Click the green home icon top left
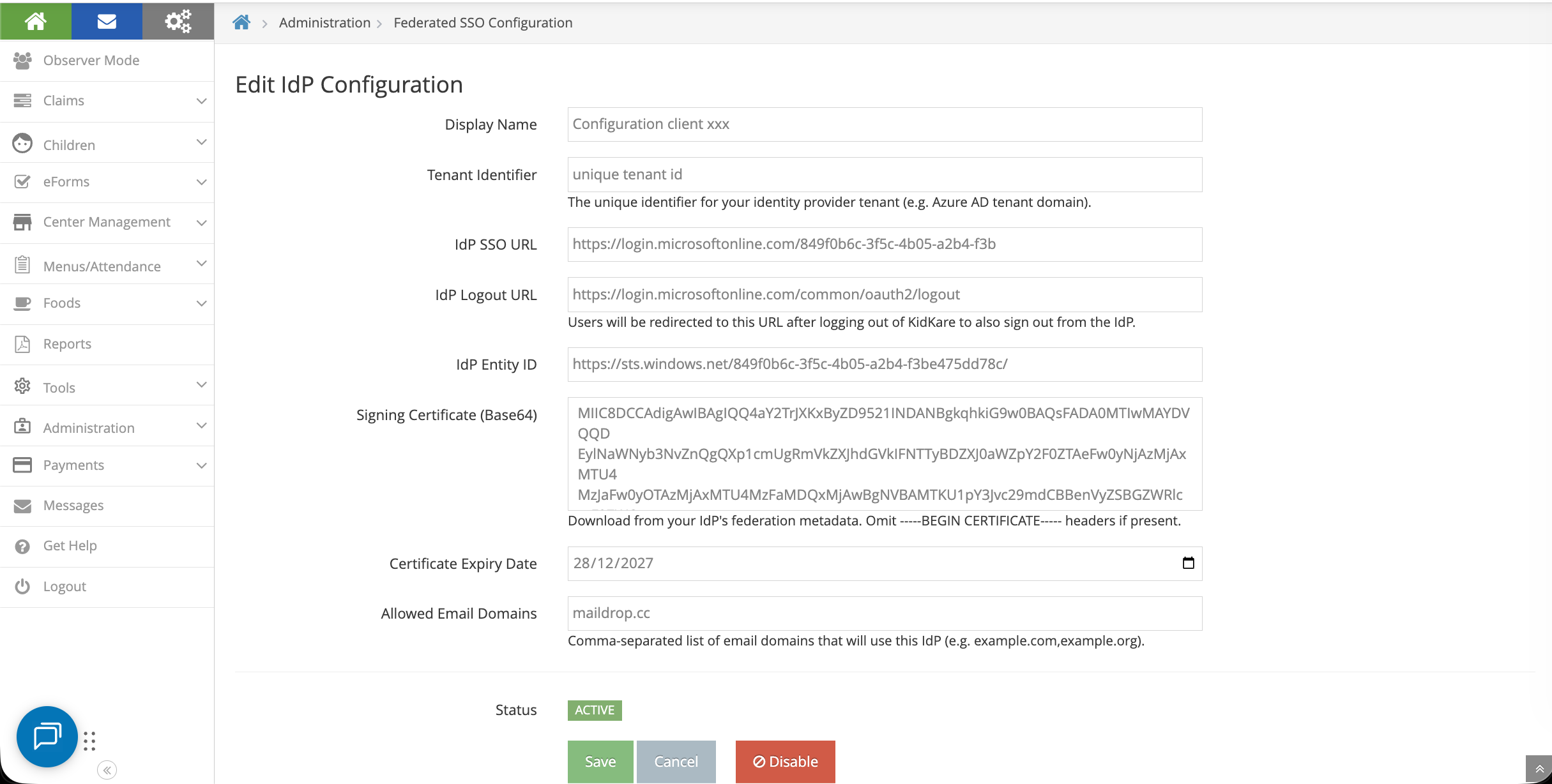Viewport: 1552px width, 784px height. click(36, 21)
